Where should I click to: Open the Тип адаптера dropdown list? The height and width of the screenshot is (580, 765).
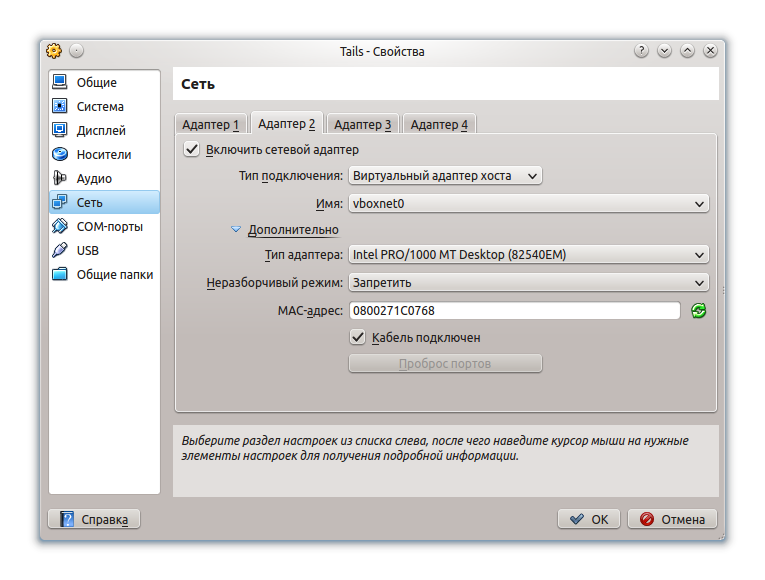click(x=528, y=255)
